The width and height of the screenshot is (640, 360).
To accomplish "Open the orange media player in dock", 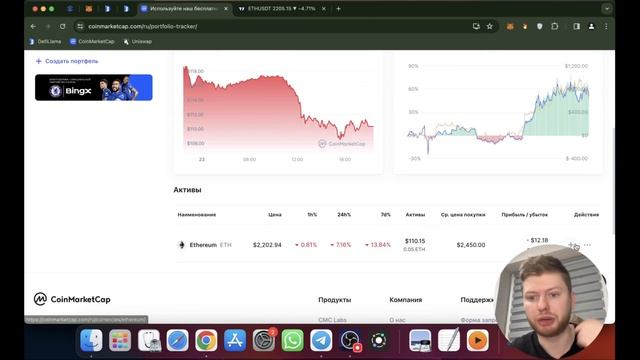I will coord(478,340).
